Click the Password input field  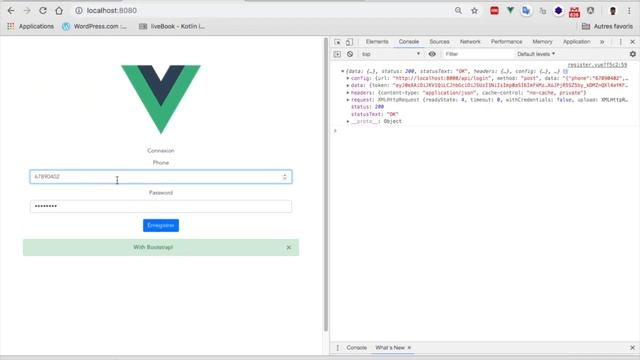coord(161,206)
